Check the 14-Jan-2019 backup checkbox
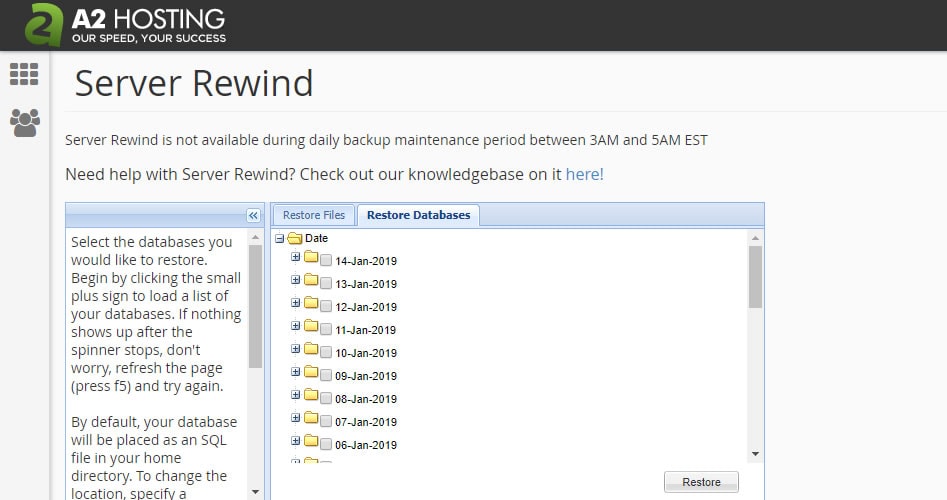947x500 pixels. pos(326,261)
